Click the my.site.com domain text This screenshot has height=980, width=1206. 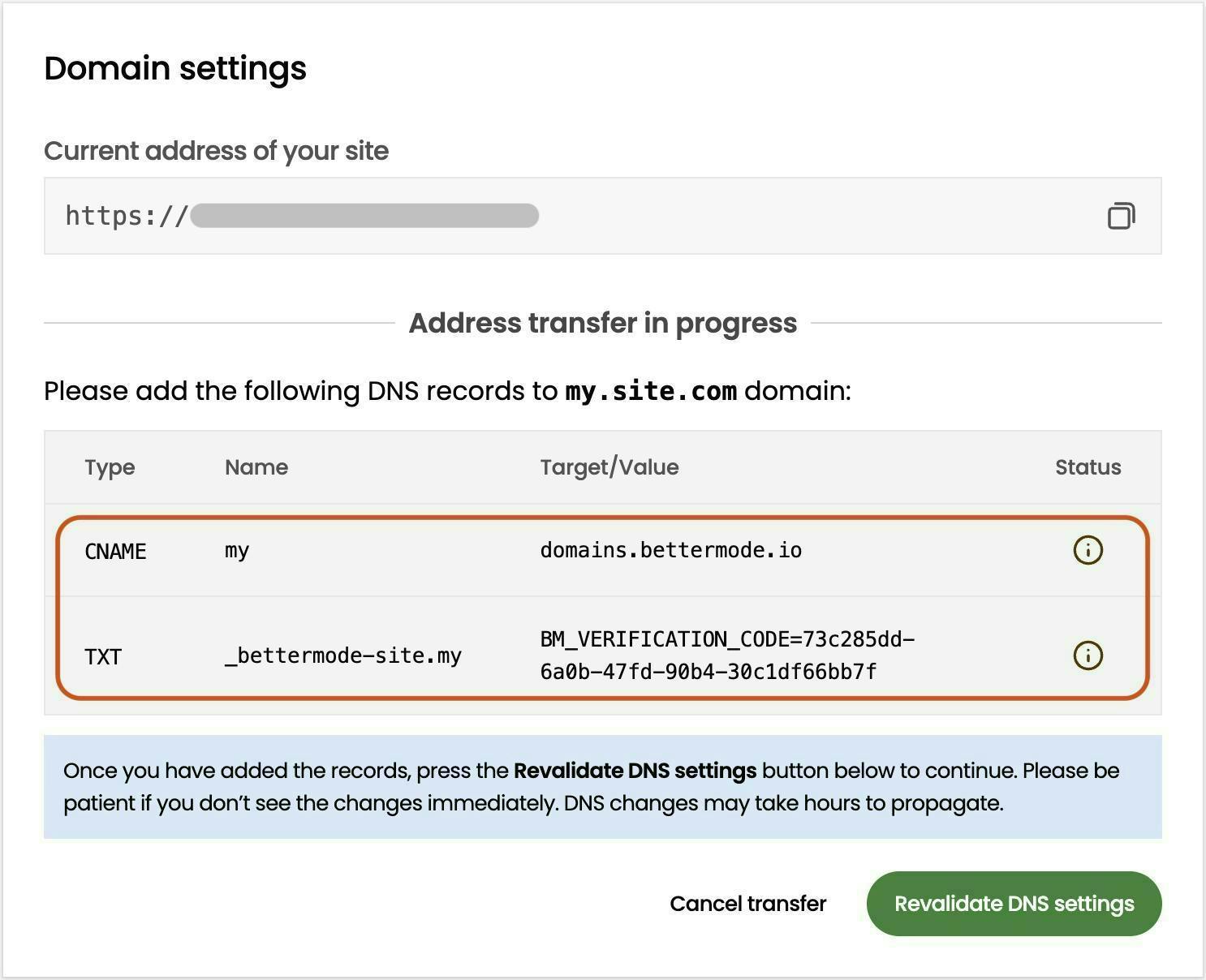[x=651, y=391]
